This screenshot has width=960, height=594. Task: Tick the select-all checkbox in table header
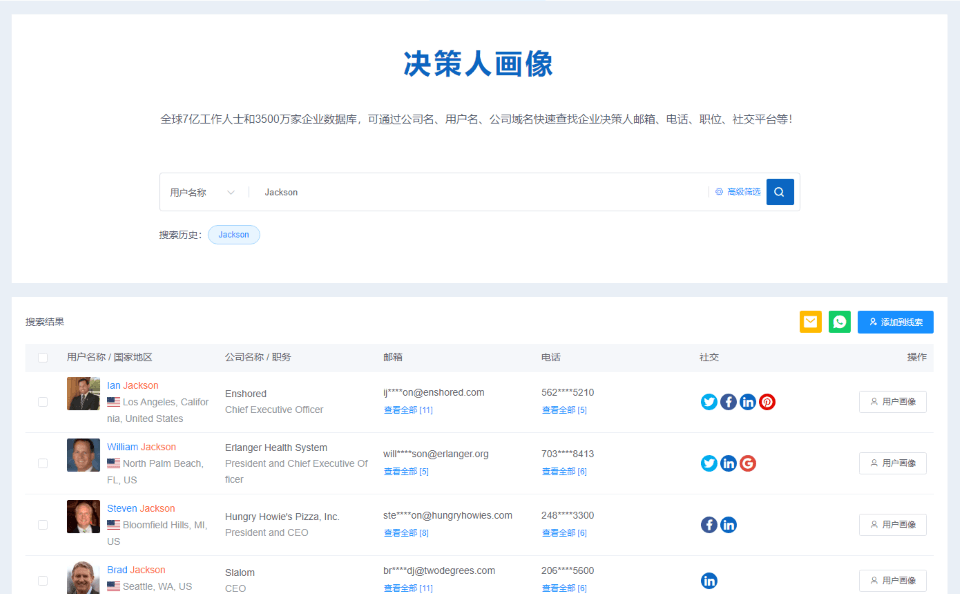[43, 357]
